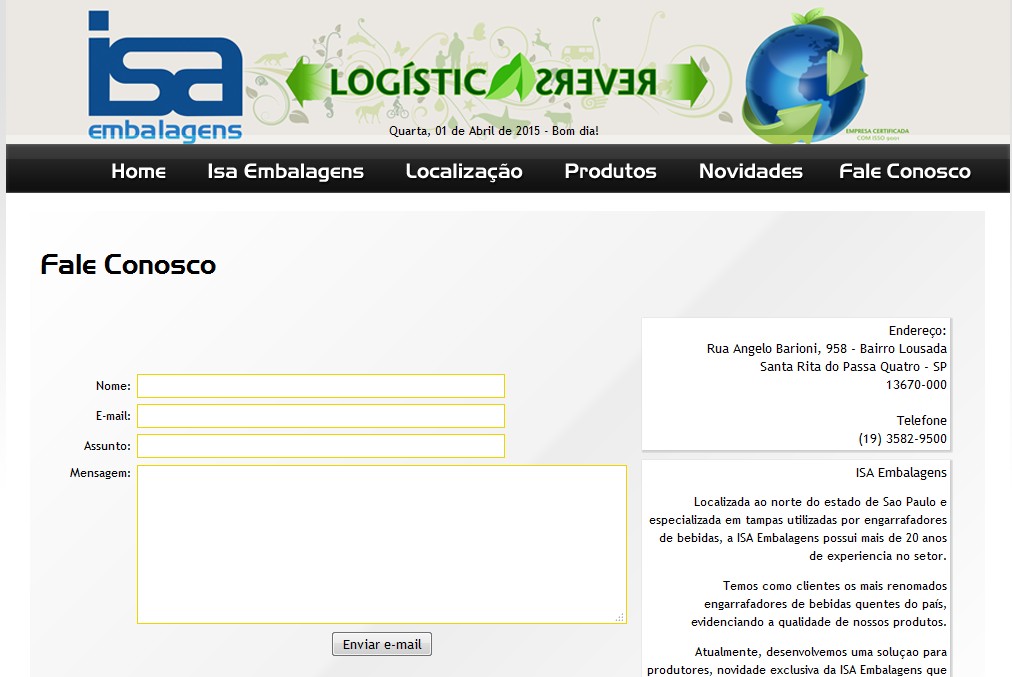The width and height of the screenshot is (1012, 677).
Task: Select Fale Conosco in navigation bar
Action: [904, 171]
